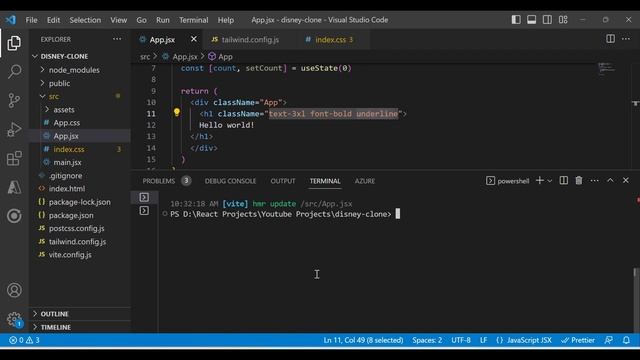Open editor More Actions ellipsis
Screen dimensions: 640x360
(x=626, y=39)
